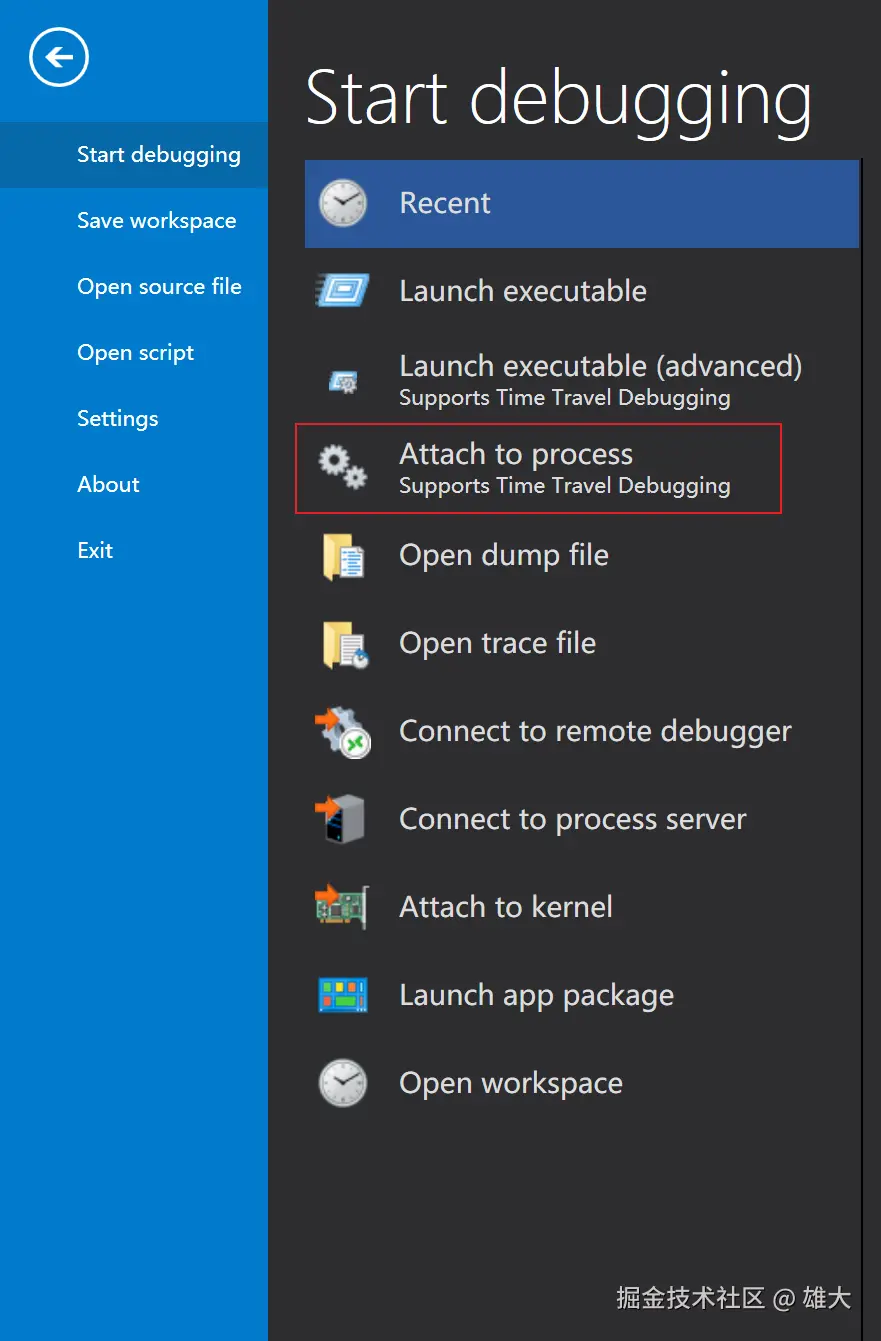Click the Open dump file folder icon

point(343,556)
